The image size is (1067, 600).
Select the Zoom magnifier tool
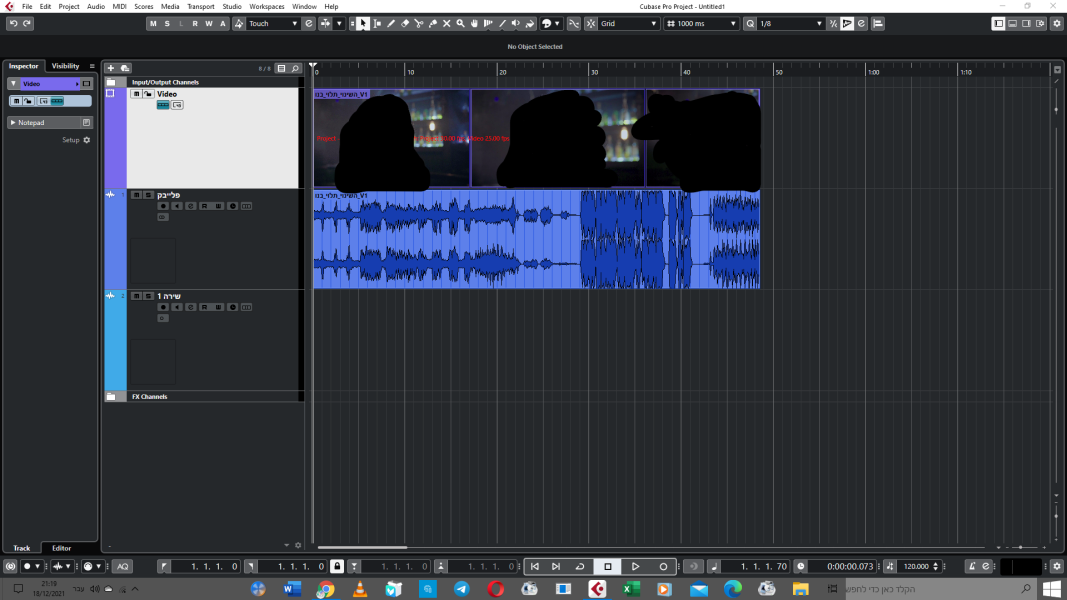click(460, 23)
